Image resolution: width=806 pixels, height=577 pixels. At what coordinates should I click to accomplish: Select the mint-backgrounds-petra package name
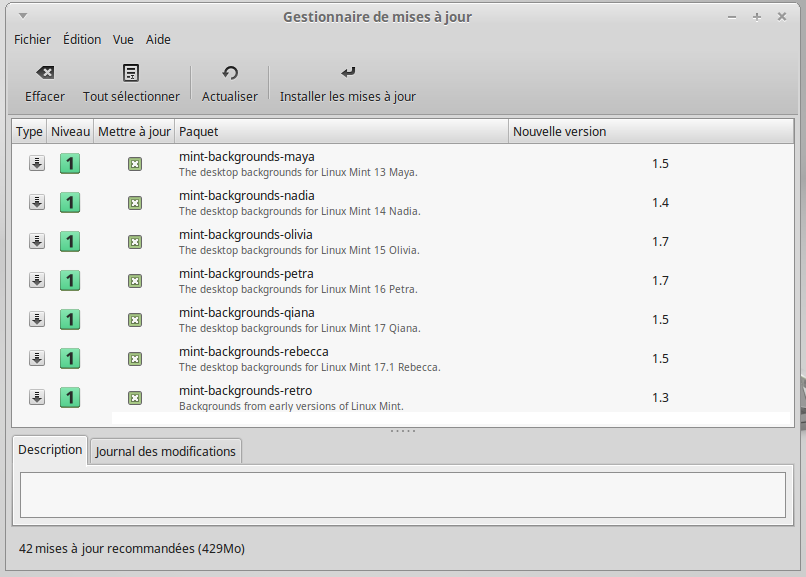coord(246,274)
